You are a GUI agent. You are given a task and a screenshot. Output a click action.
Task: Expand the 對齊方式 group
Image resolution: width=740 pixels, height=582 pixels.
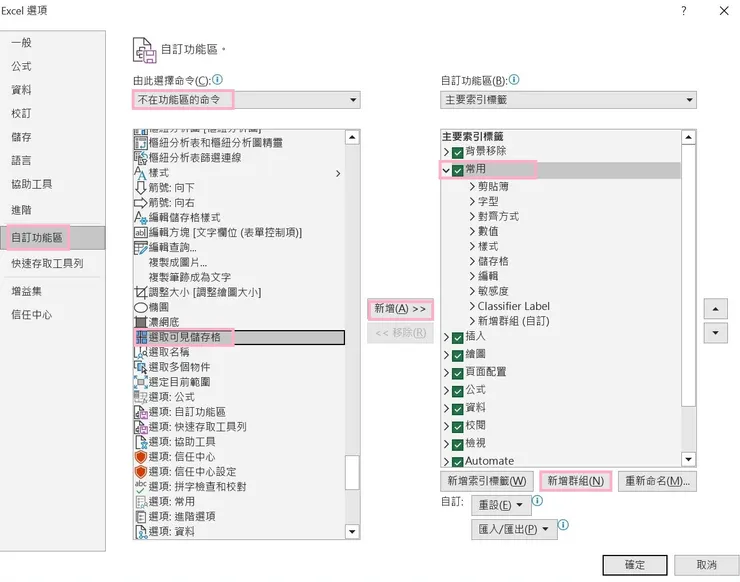click(472, 217)
